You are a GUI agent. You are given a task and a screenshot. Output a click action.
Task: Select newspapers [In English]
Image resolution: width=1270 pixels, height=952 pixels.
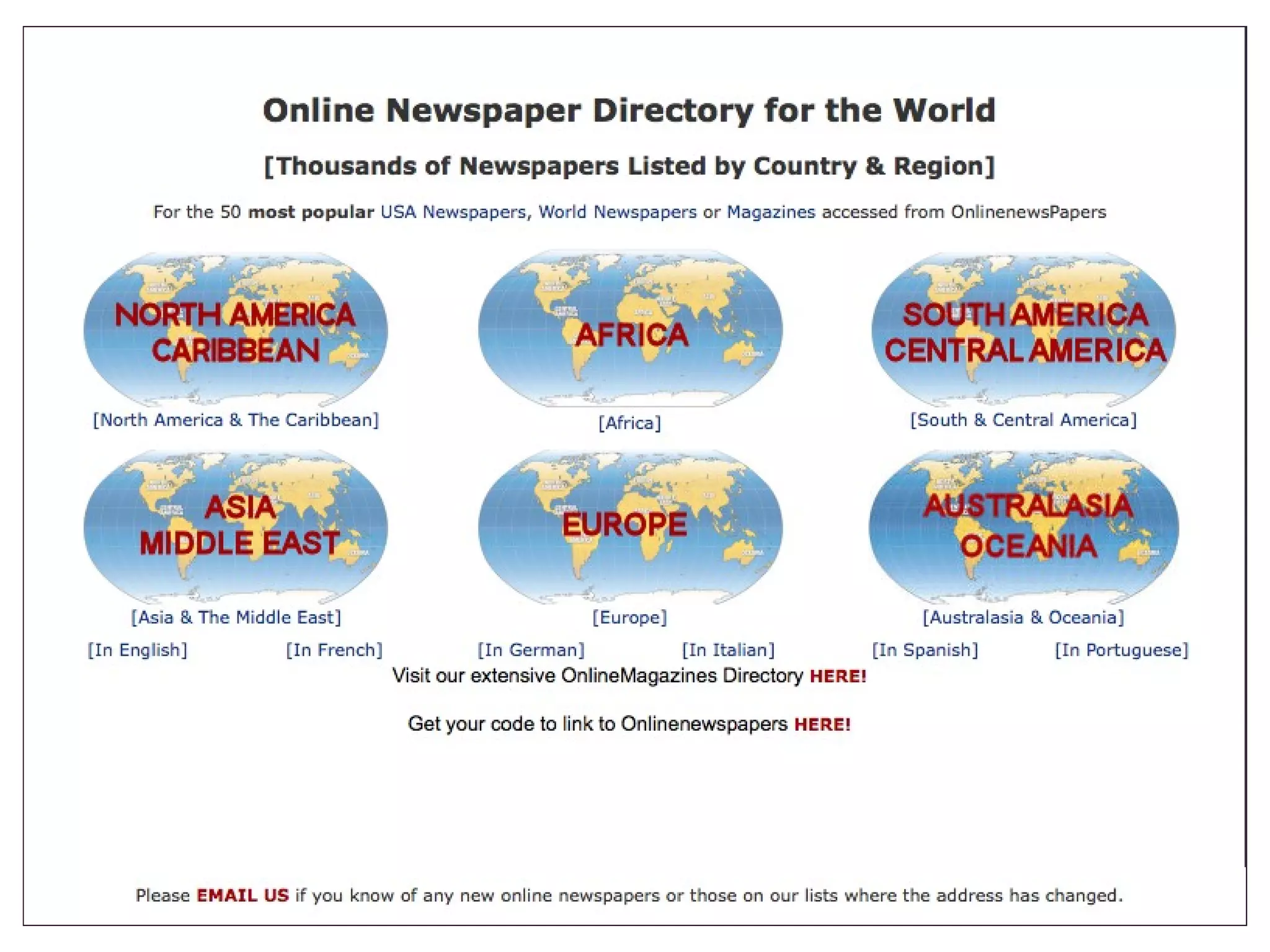137,650
